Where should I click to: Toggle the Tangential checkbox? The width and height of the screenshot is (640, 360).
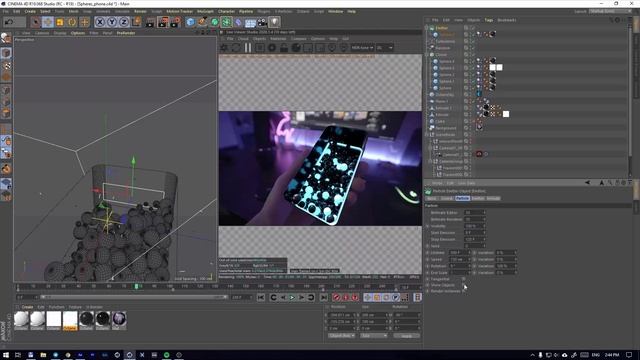point(464,279)
